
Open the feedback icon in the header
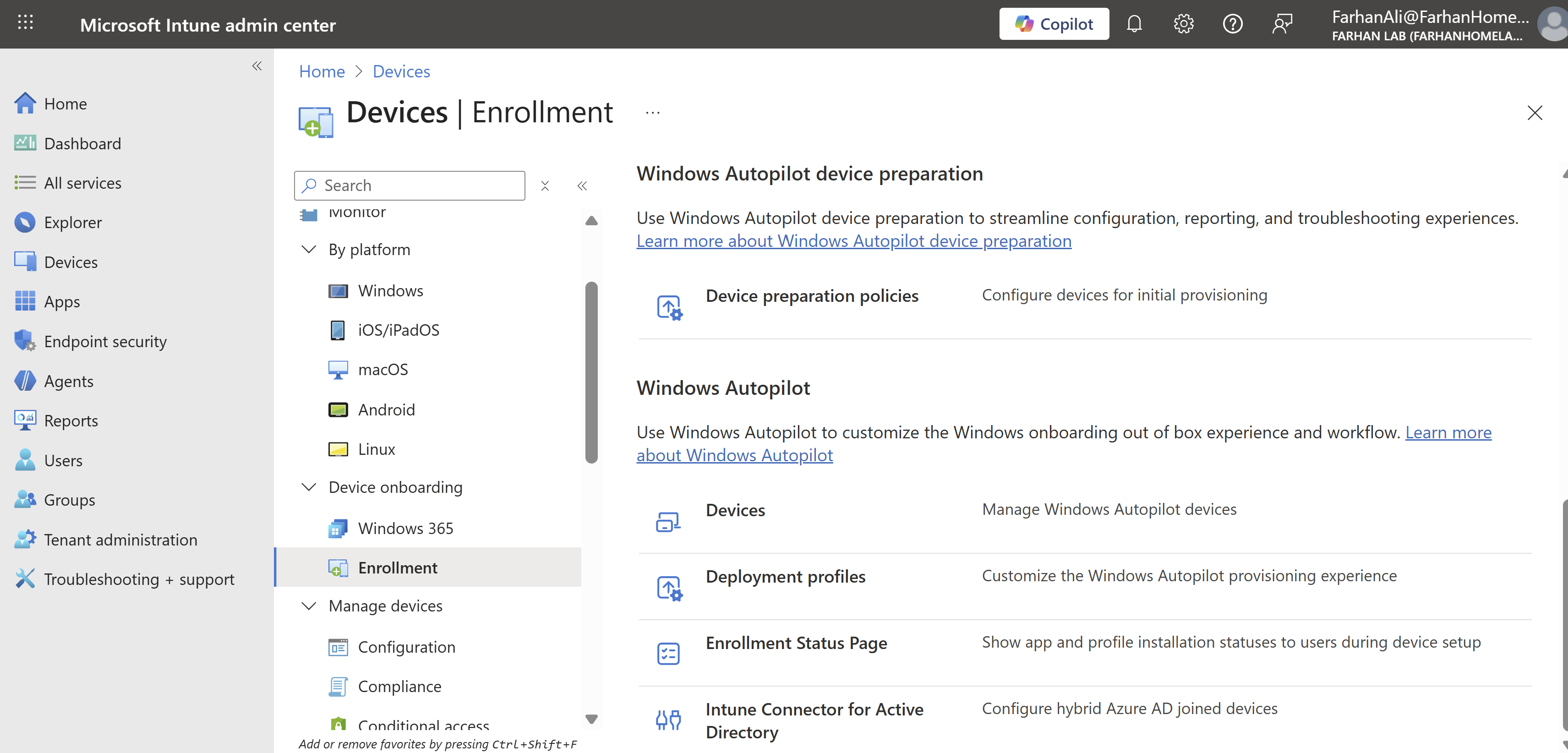(1282, 24)
